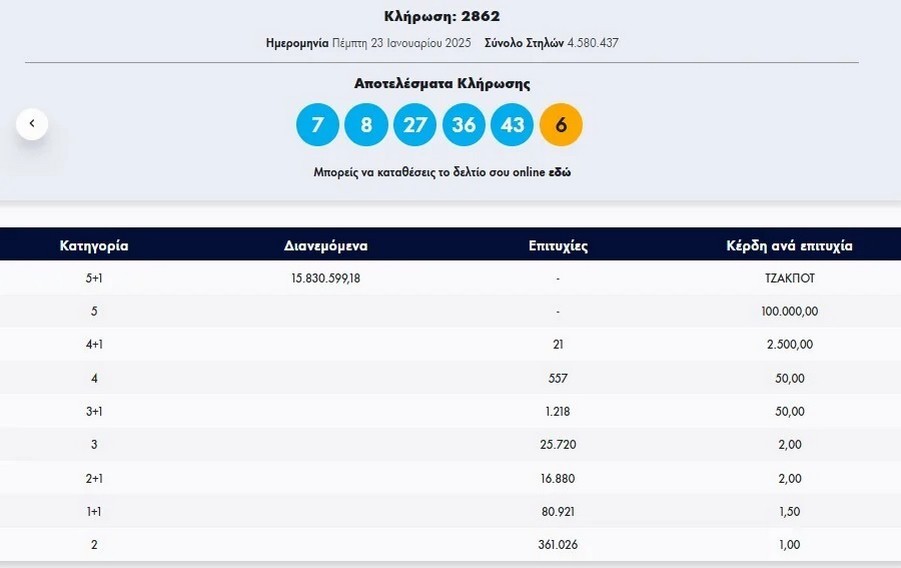Click the draw title Κλήρωση: 2862
Screen dimensions: 901x568
(442, 16)
